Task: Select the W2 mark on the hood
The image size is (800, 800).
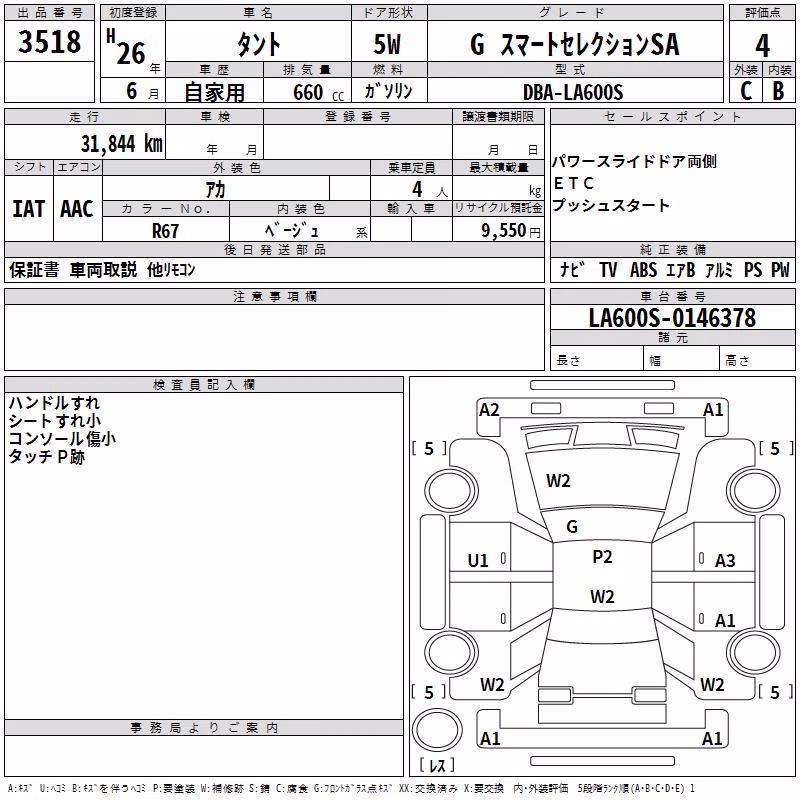Action: 558,480
